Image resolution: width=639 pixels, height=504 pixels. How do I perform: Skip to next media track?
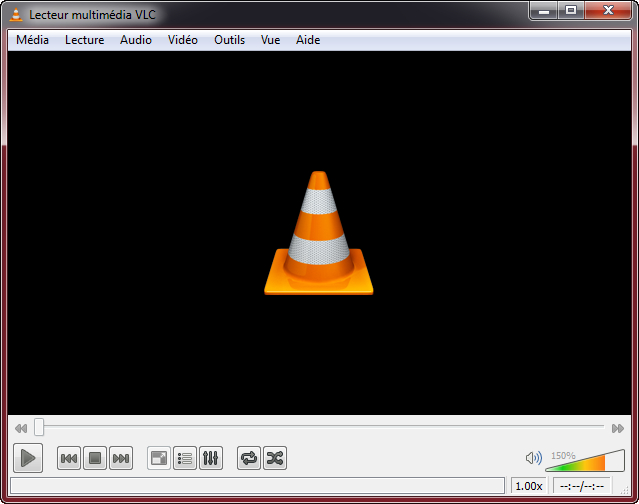pyautogui.click(x=121, y=458)
